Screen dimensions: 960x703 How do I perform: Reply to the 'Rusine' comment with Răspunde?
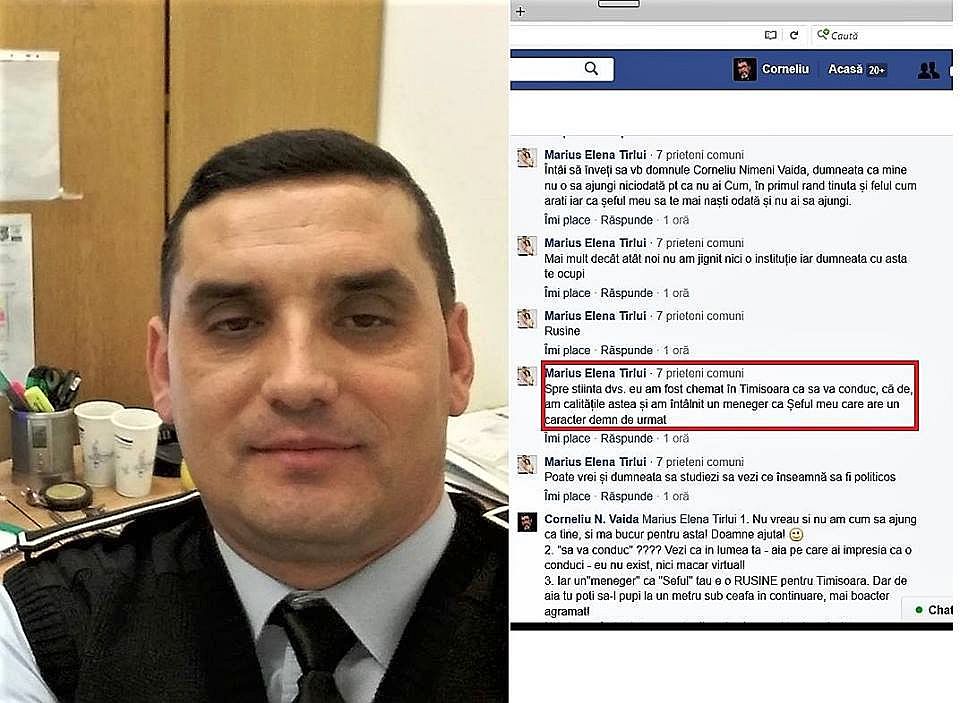tap(626, 350)
